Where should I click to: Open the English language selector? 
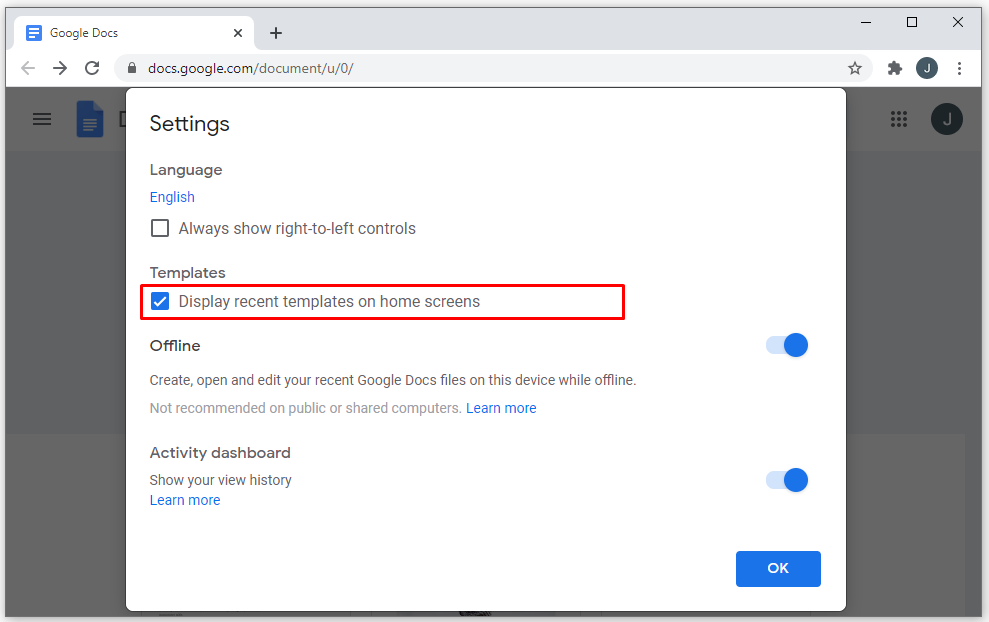[172, 197]
